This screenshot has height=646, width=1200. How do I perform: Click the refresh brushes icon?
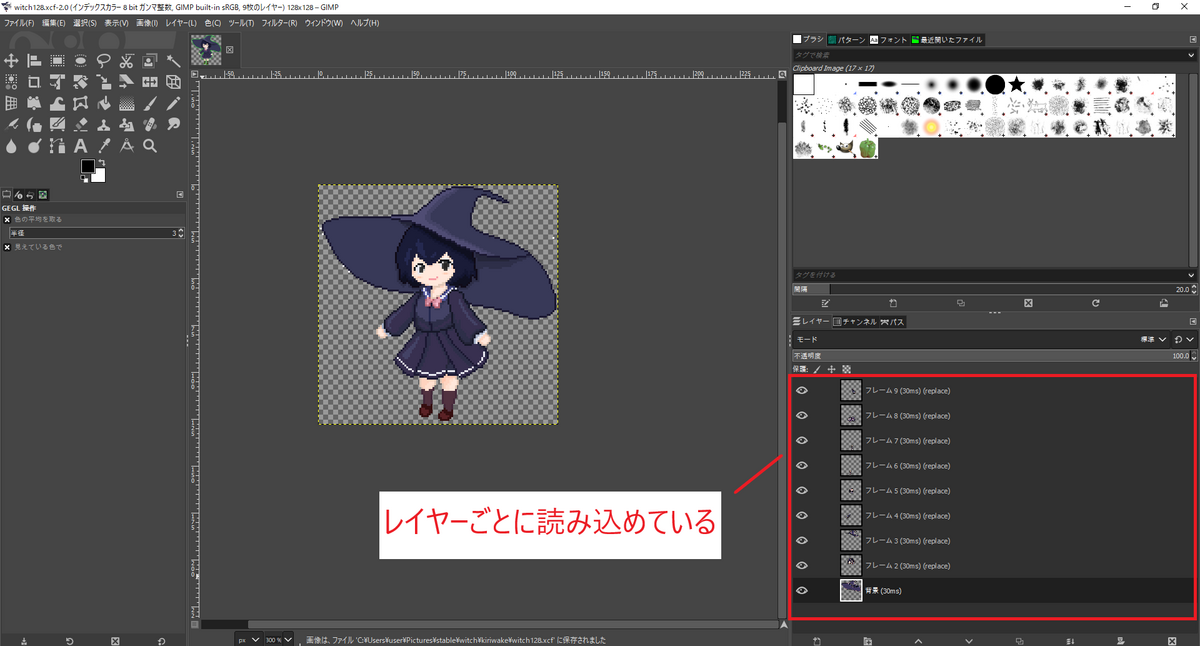coord(1096,303)
